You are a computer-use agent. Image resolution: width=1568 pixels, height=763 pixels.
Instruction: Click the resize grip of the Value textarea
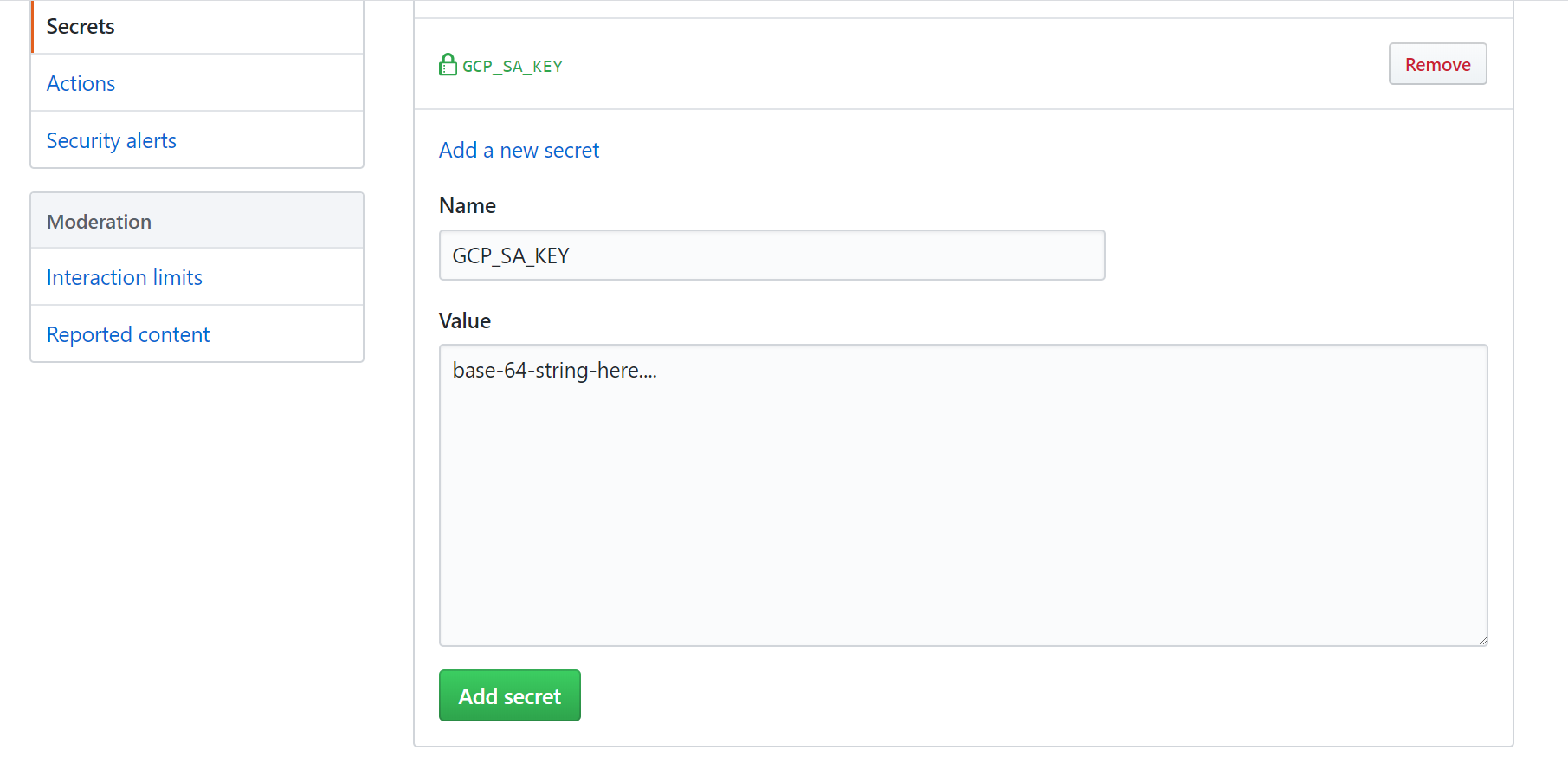(1482, 641)
